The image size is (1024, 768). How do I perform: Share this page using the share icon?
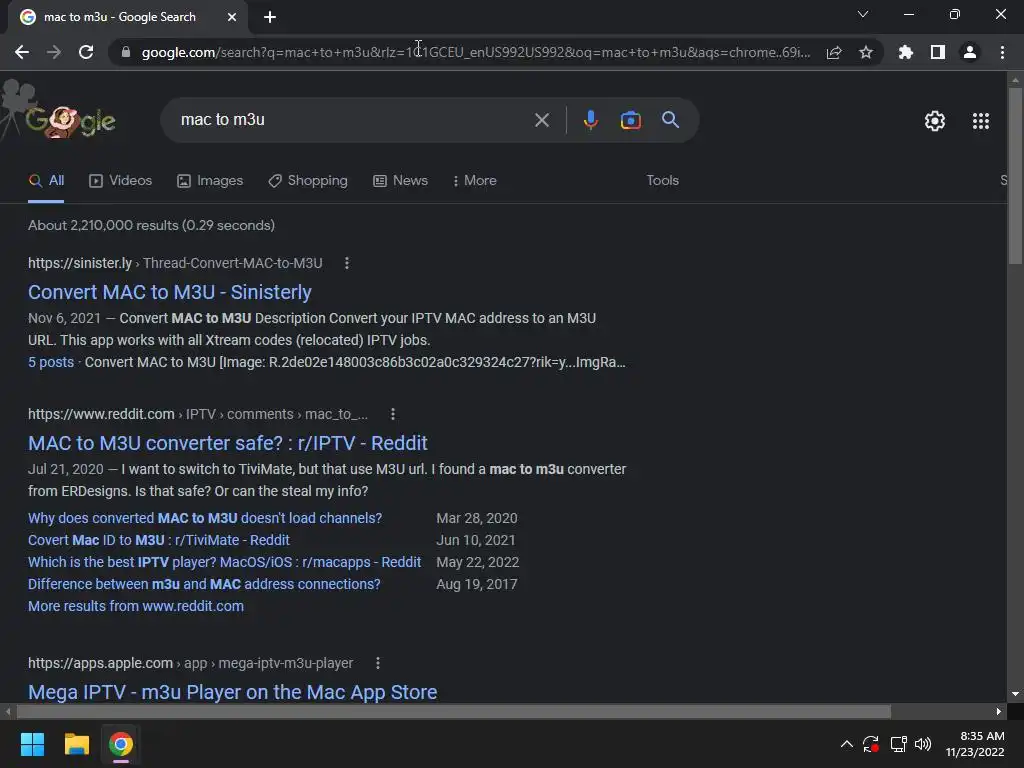coord(833,52)
